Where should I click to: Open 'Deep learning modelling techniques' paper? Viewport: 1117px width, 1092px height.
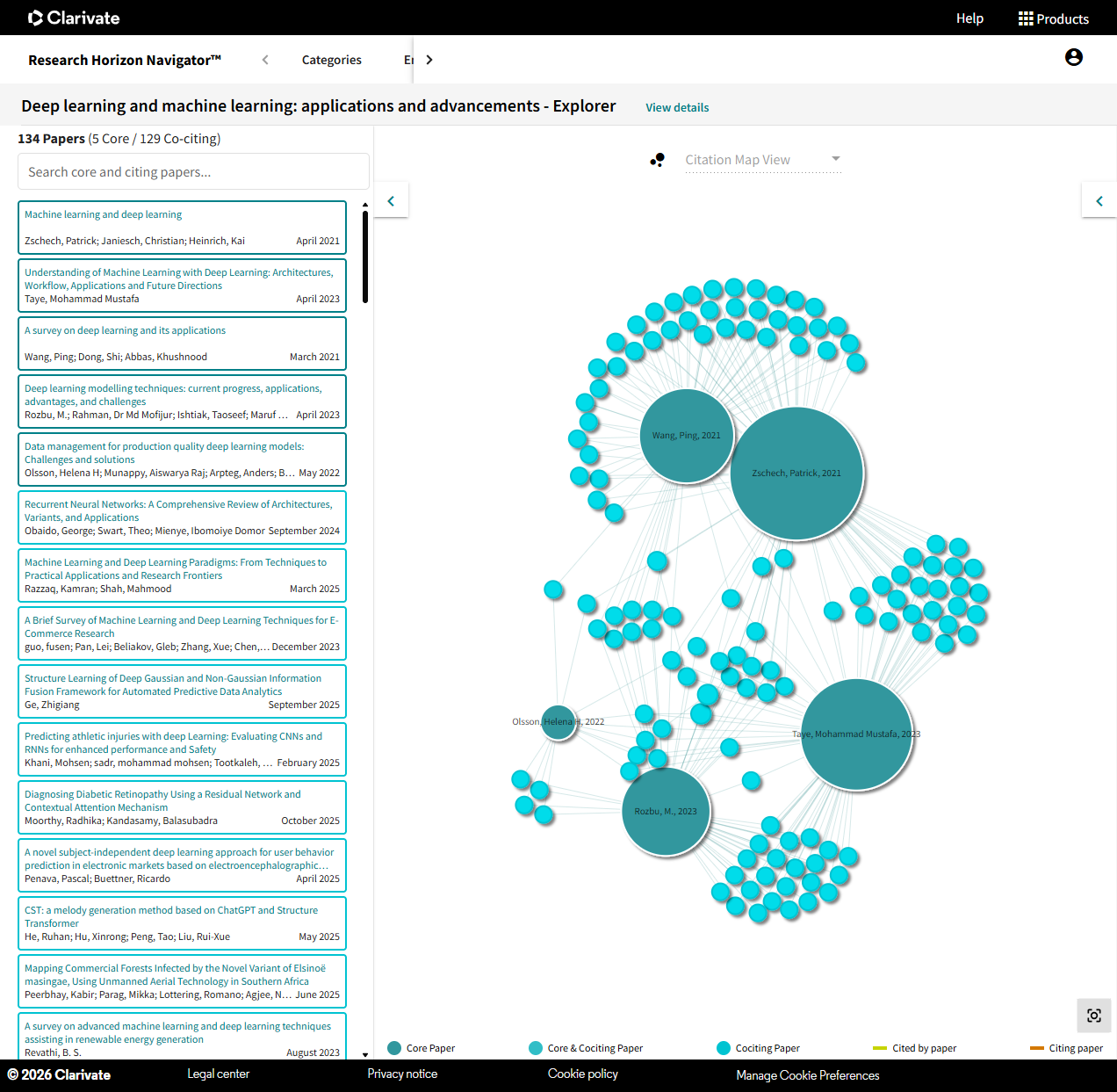182,401
